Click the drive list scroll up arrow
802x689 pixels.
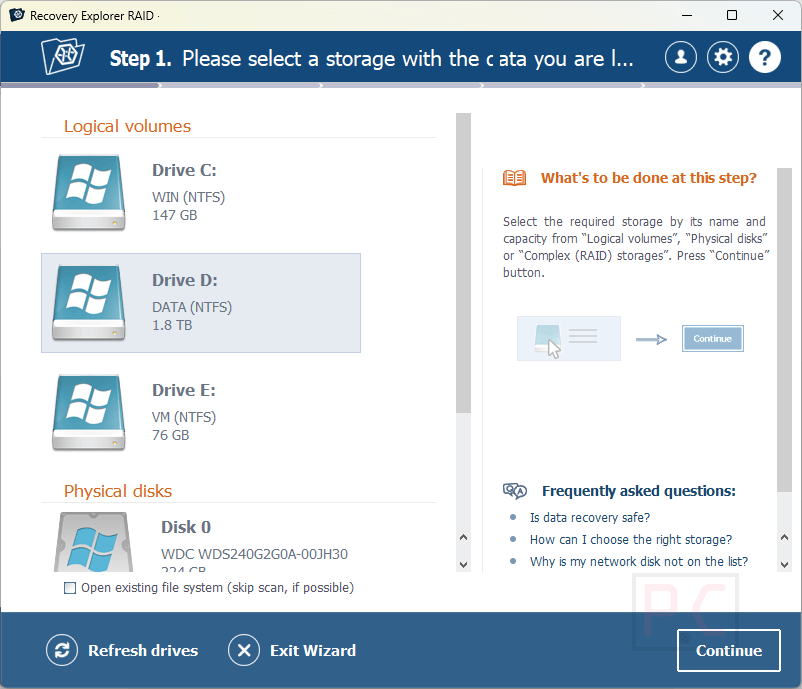[463, 537]
